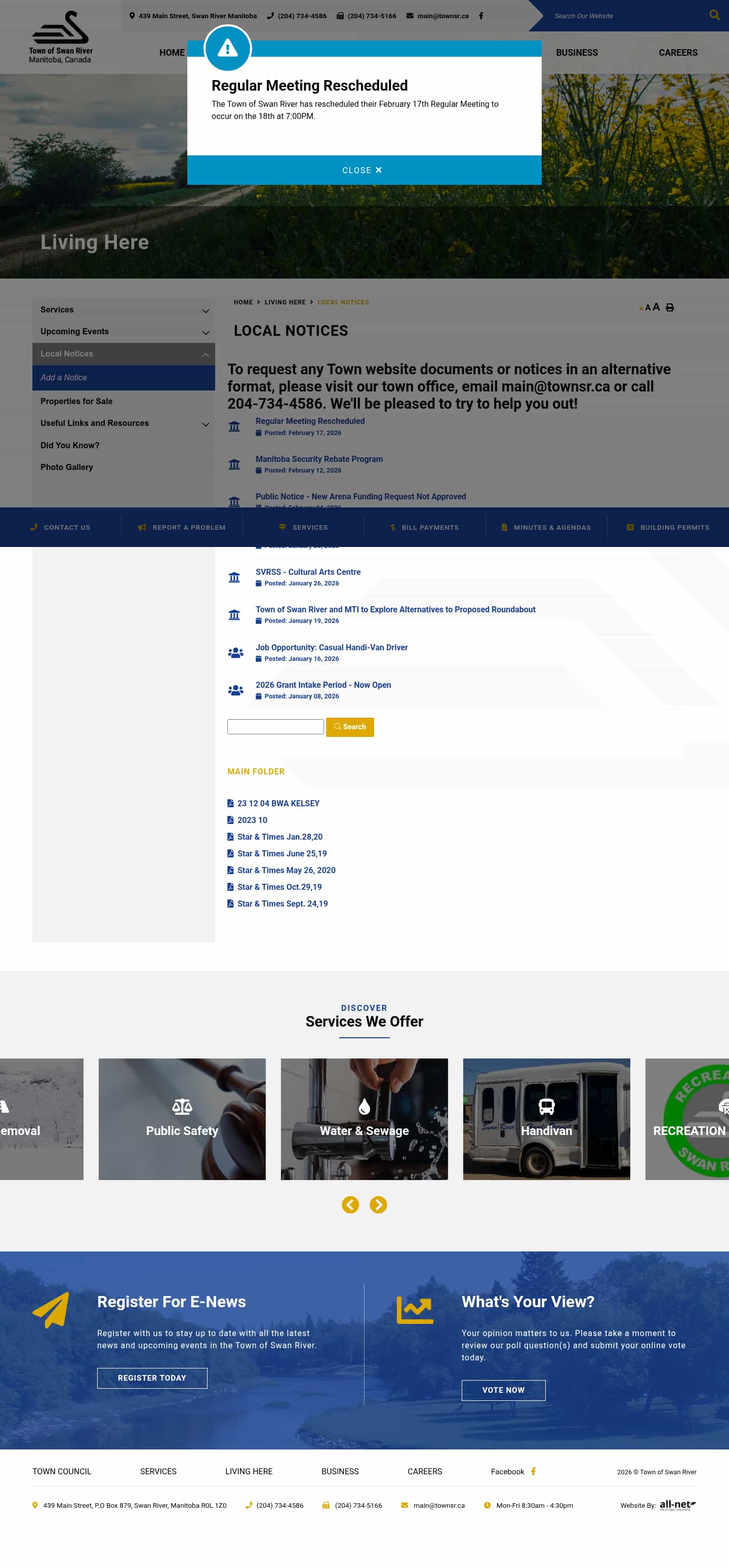Click VOTE NOW button

(x=503, y=1390)
